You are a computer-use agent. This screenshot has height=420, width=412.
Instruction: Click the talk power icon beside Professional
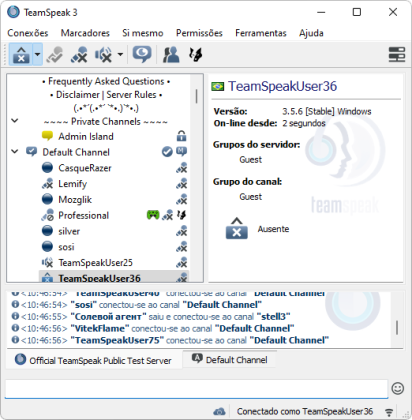coord(182,215)
